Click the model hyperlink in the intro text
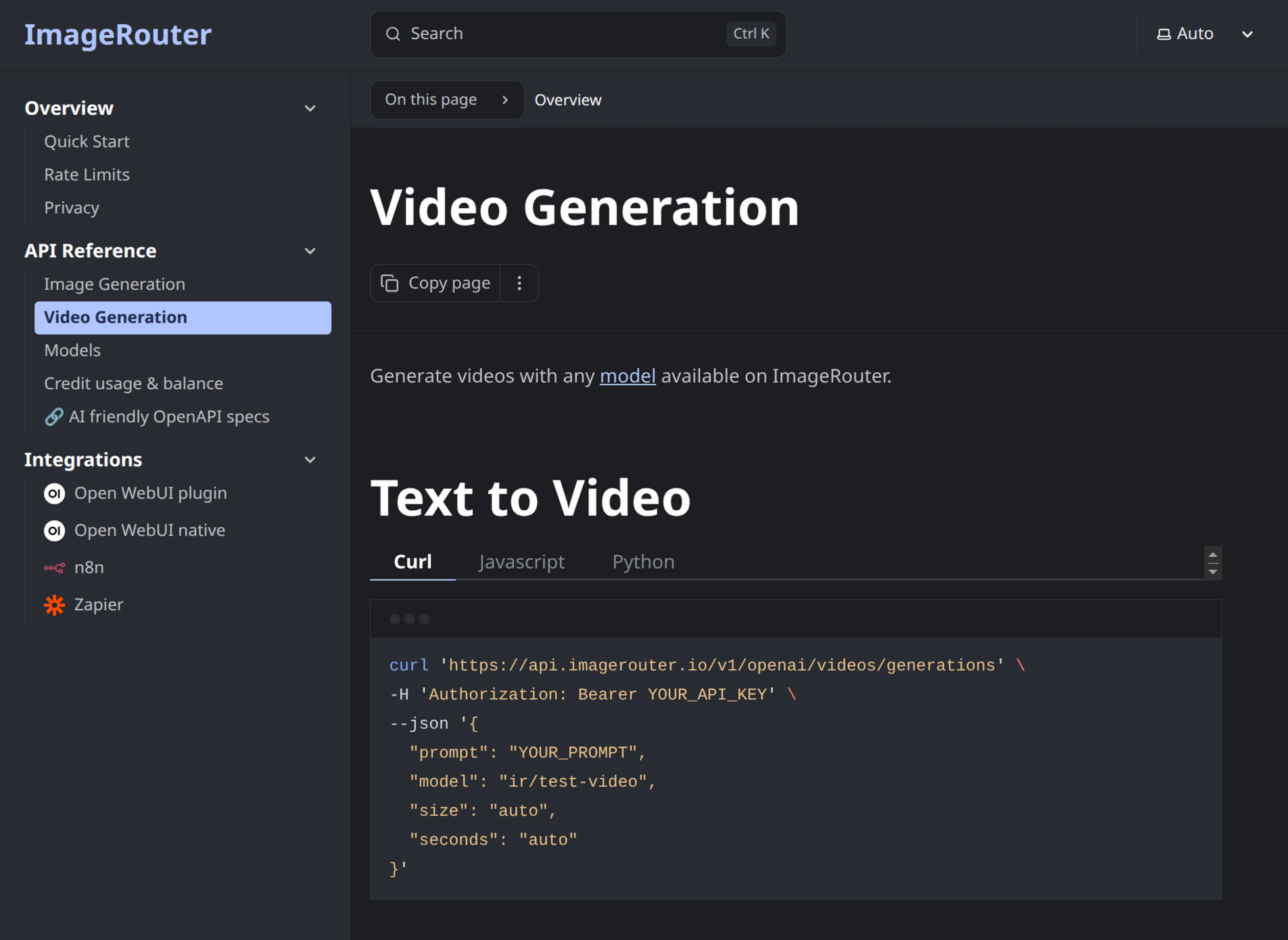This screenshot has height=940, width=1288. pyautogui.click(x=627, y=376)
